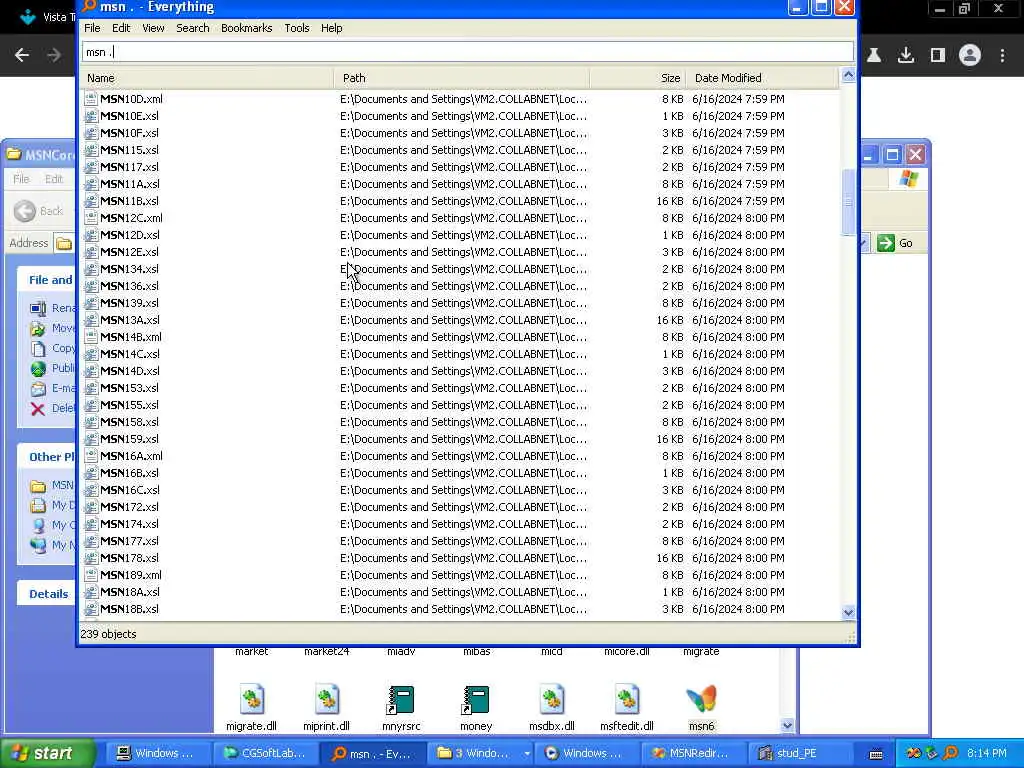Click the Start button

tap(46, 753)
